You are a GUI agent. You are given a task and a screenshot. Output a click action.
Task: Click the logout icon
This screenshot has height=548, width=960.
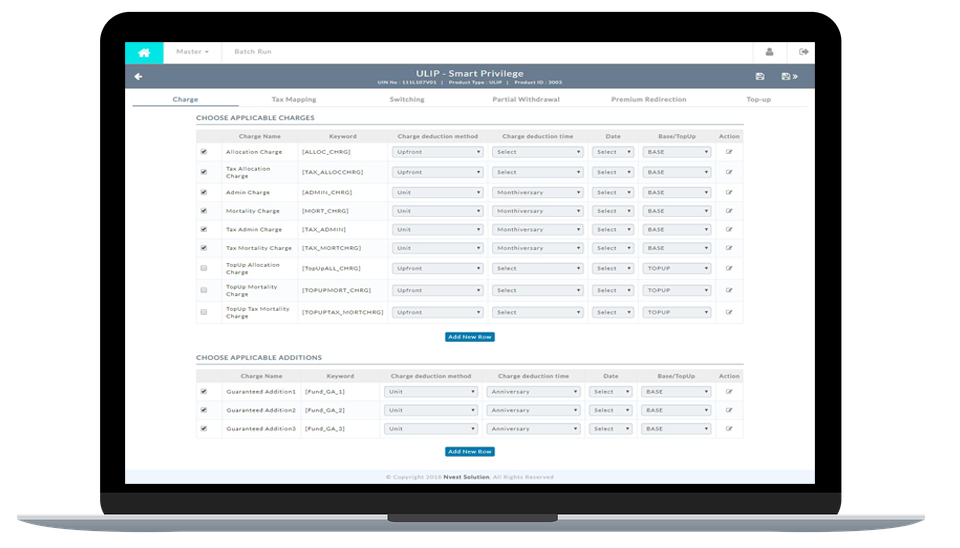point(803,52)
